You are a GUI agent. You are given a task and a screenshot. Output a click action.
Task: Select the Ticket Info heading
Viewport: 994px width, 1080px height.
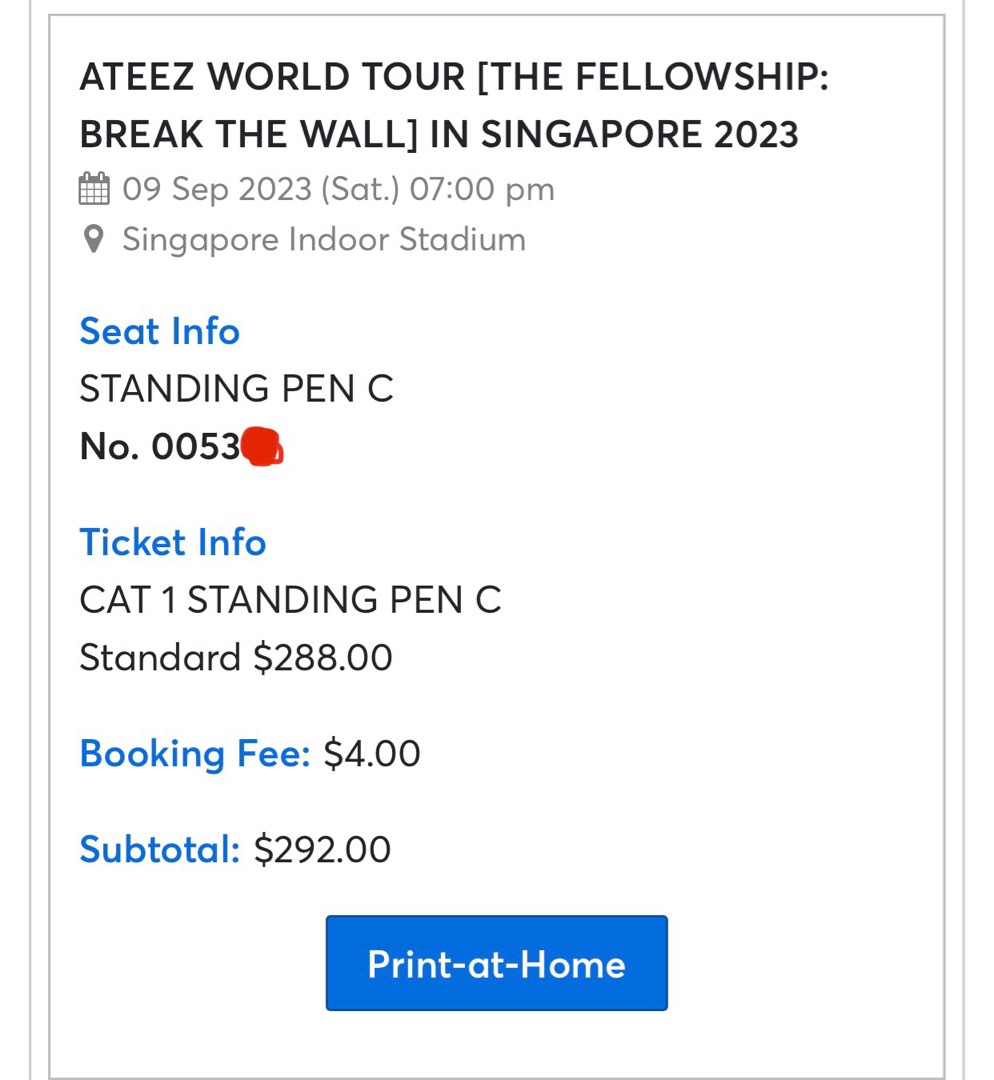click(172, 542)
